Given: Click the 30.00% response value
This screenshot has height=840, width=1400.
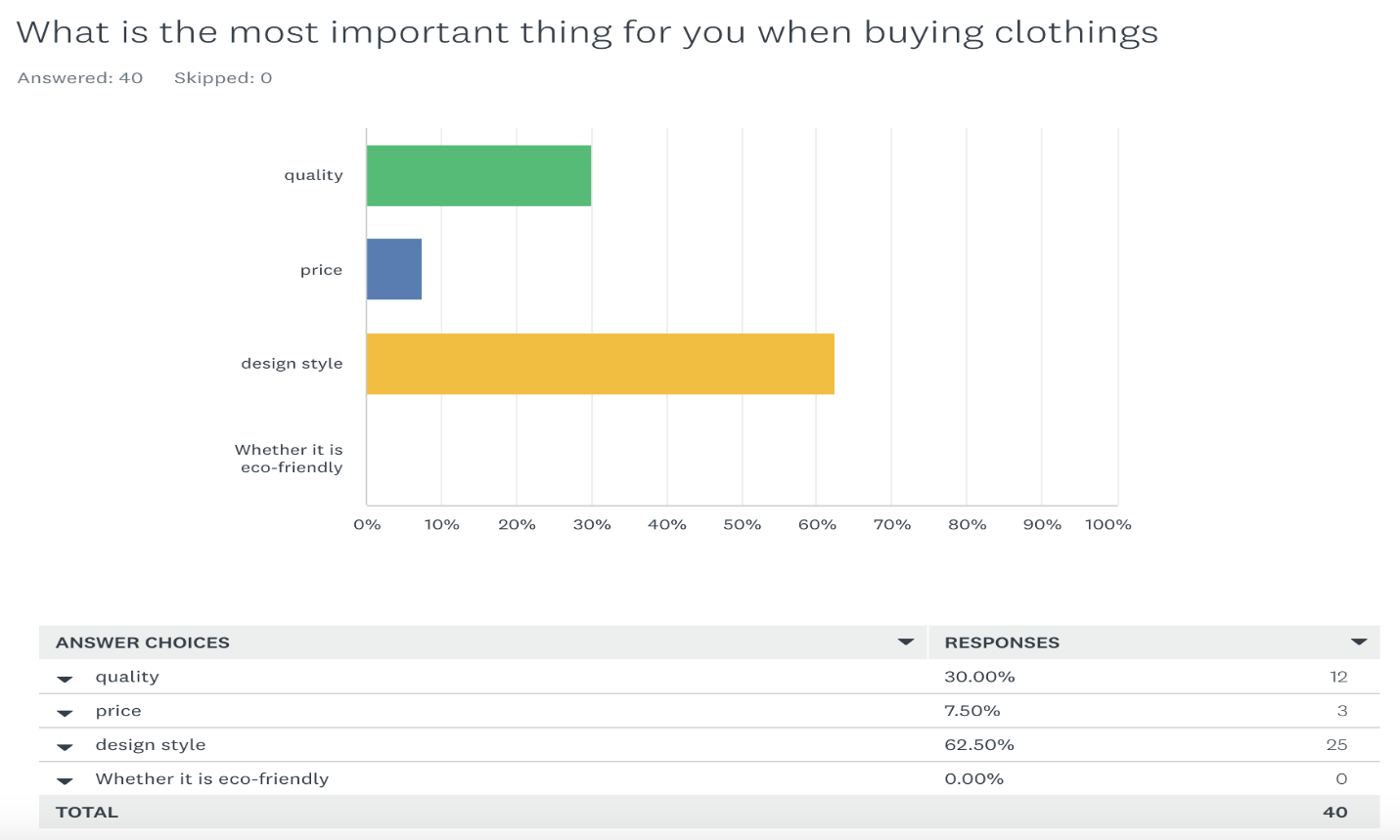Looking at the screenshot, I should point(979,677).
